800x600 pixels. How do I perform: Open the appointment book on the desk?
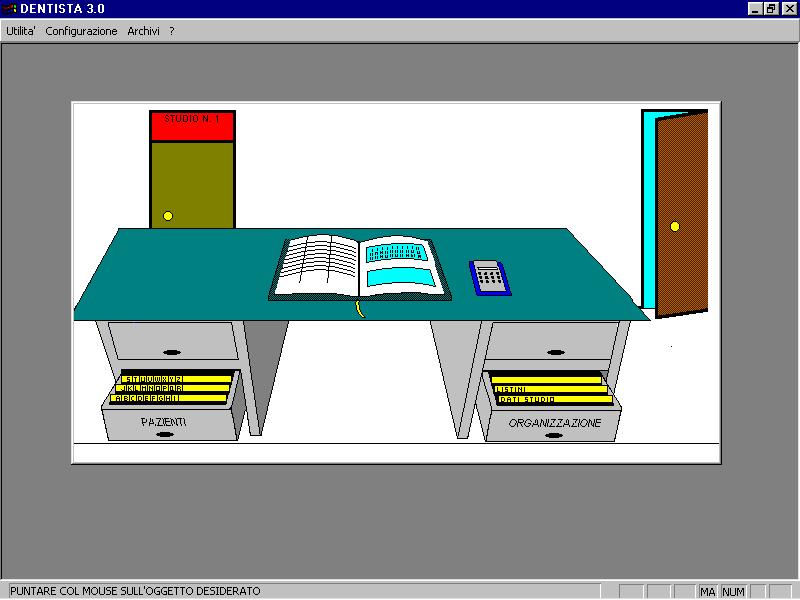tap(360, 267)
